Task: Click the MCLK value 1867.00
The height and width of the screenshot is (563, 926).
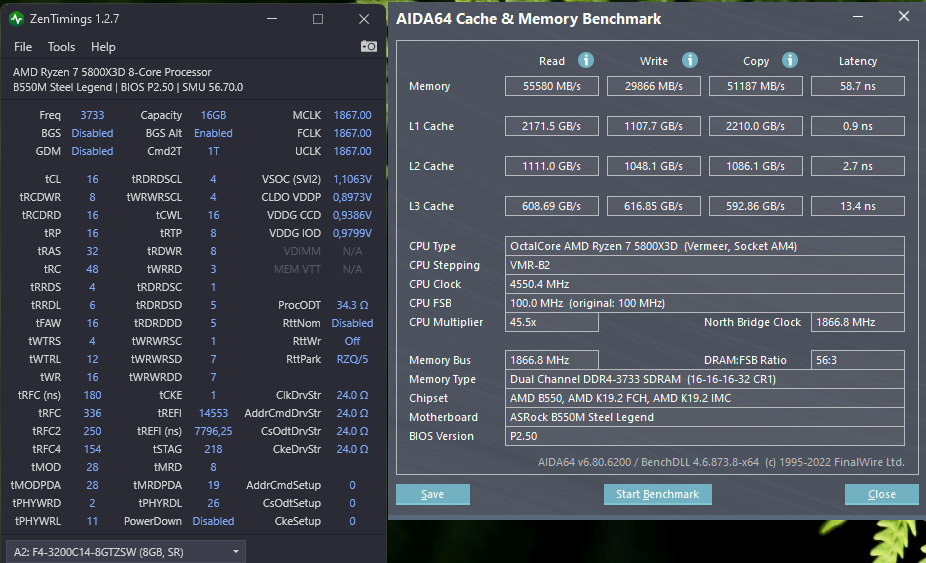Action: click(x=353, y=115)
